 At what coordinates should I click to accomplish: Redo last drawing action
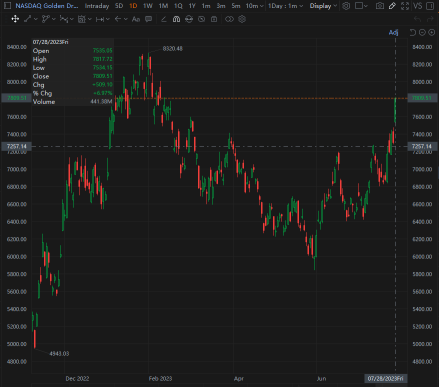(x=430, y=19)
